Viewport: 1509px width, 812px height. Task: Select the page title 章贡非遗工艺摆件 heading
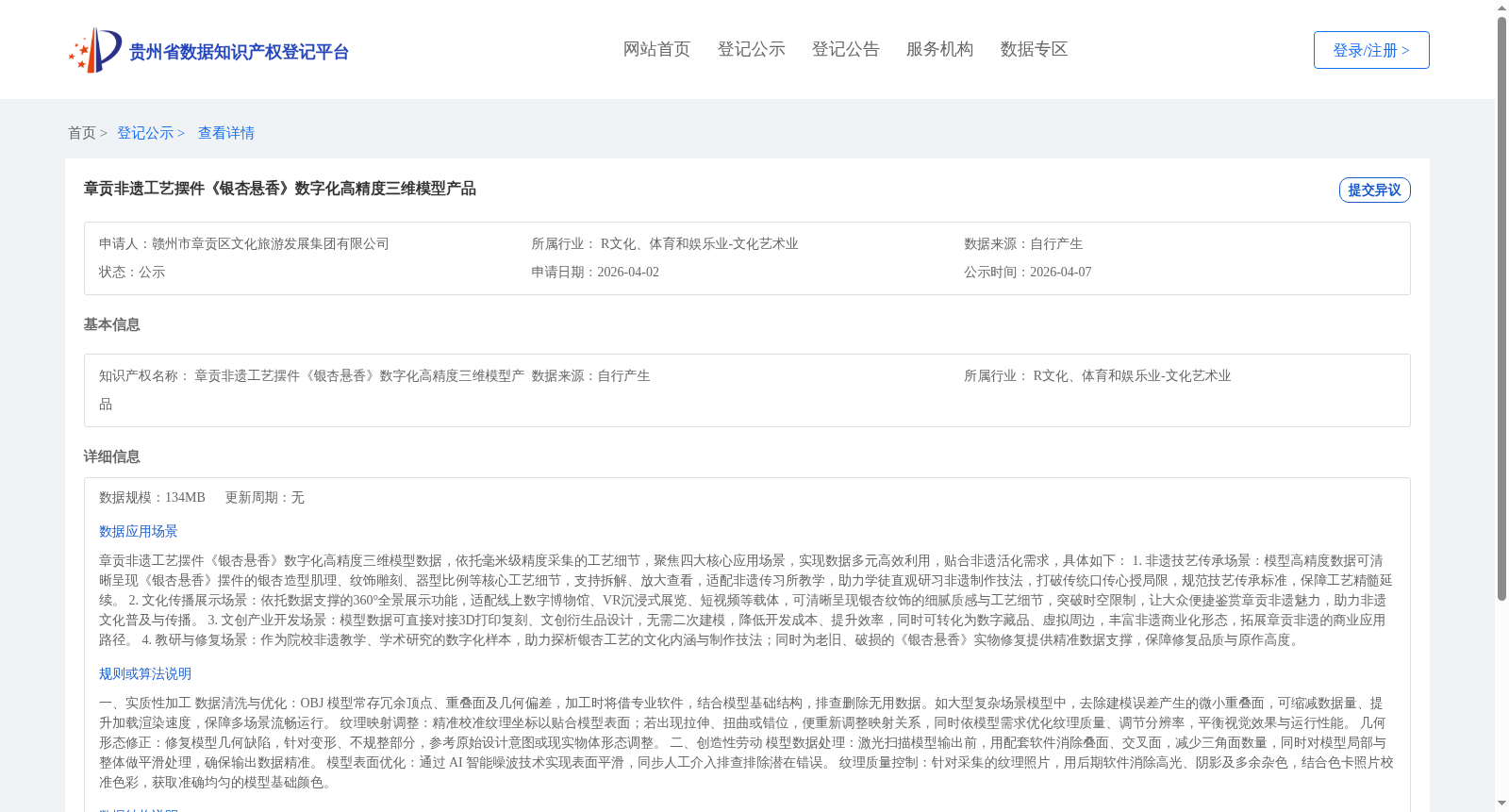pyautogui.click(x=280, y=189)
